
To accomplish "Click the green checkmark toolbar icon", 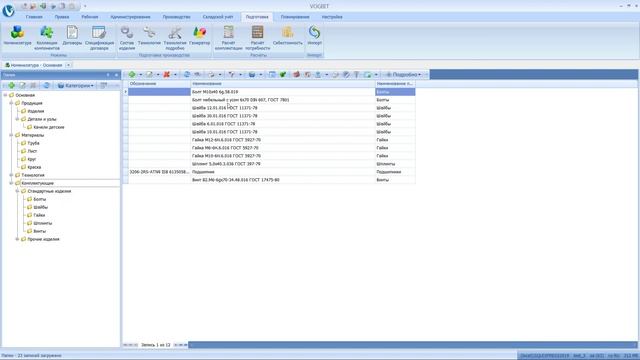I will (x=282, y=74).
